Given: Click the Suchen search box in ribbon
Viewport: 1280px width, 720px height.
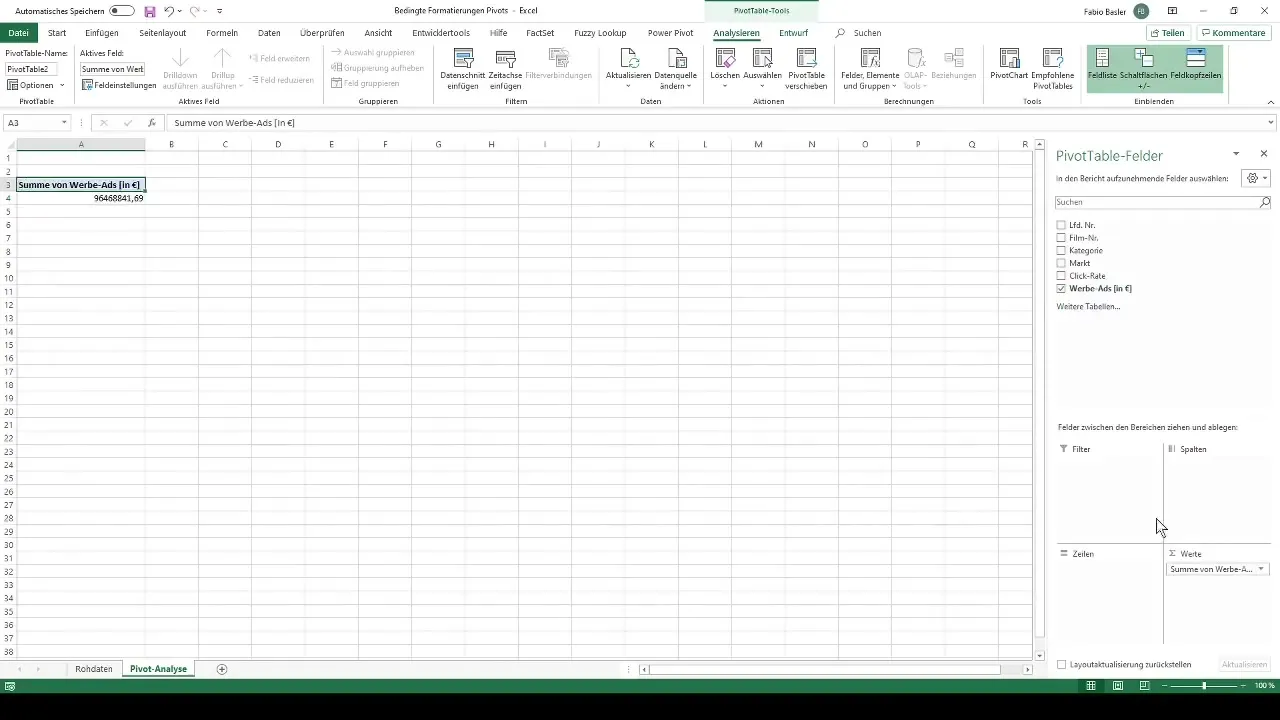Looking at the screenshot, I should pos(866,33).
